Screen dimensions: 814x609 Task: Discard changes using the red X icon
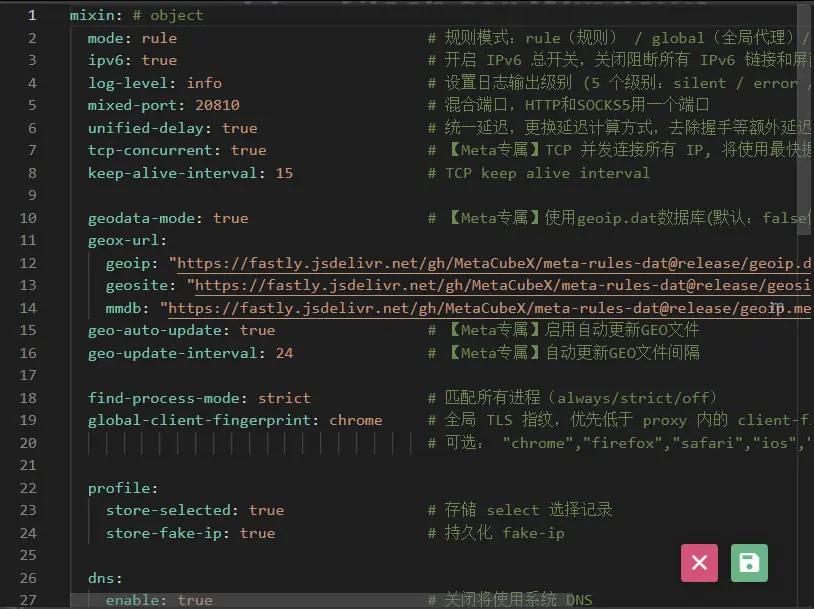pyautogui.click(x=699, y=563)
